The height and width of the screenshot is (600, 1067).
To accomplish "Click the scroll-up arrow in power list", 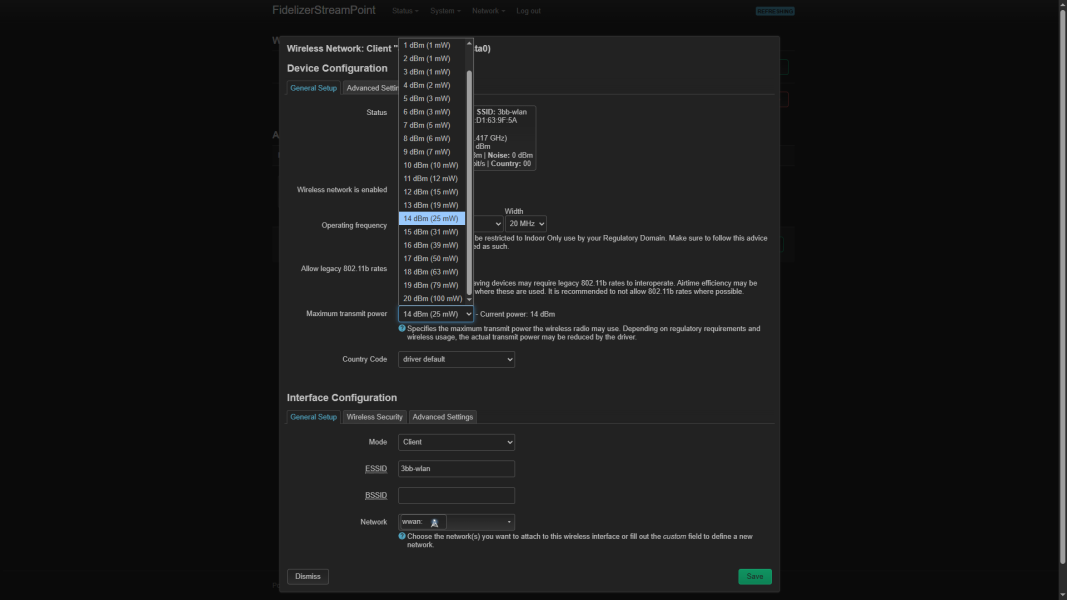I will pos(469,44).
